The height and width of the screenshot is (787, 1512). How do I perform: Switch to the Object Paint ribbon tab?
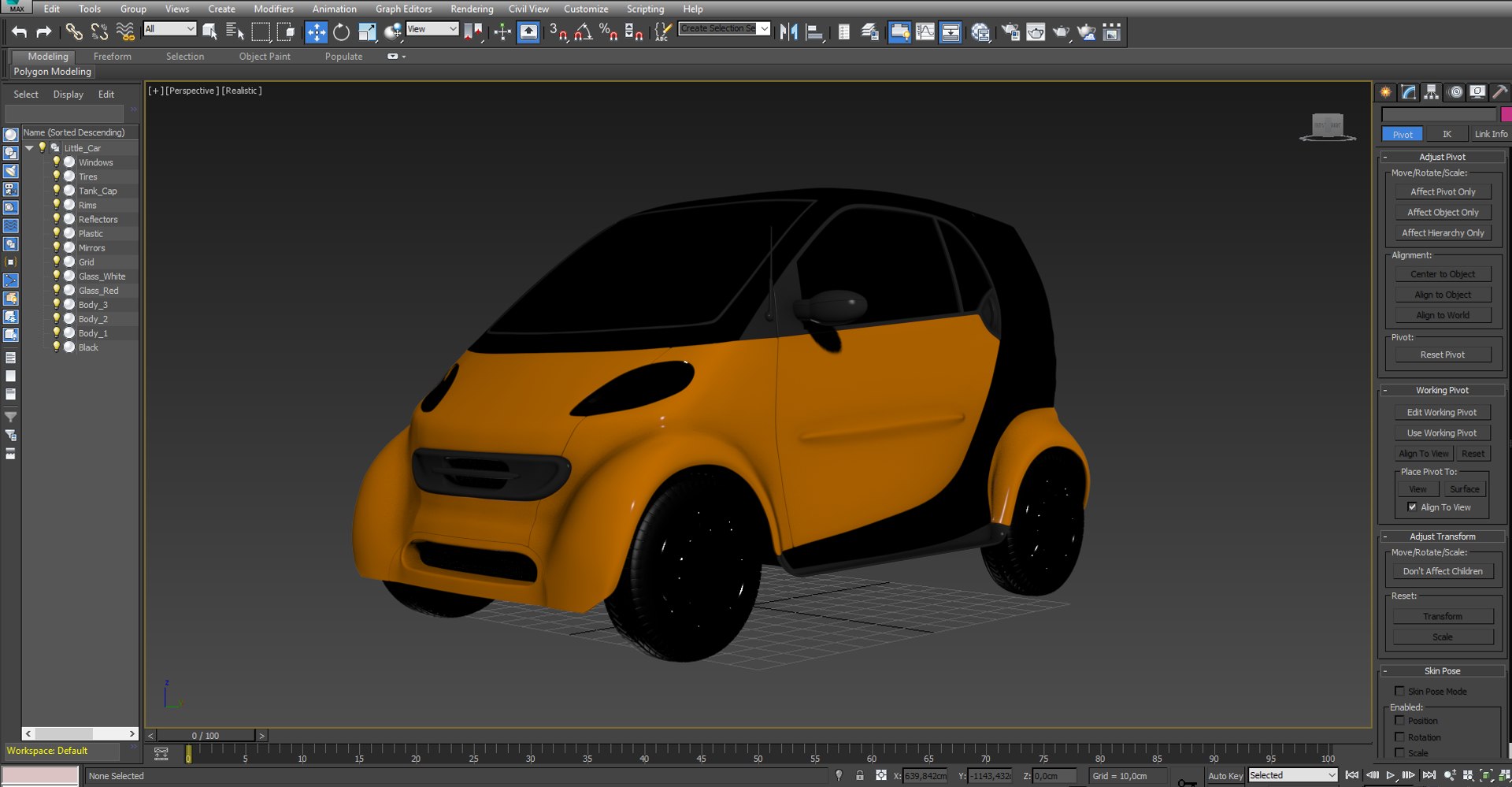tap(265, 57)
